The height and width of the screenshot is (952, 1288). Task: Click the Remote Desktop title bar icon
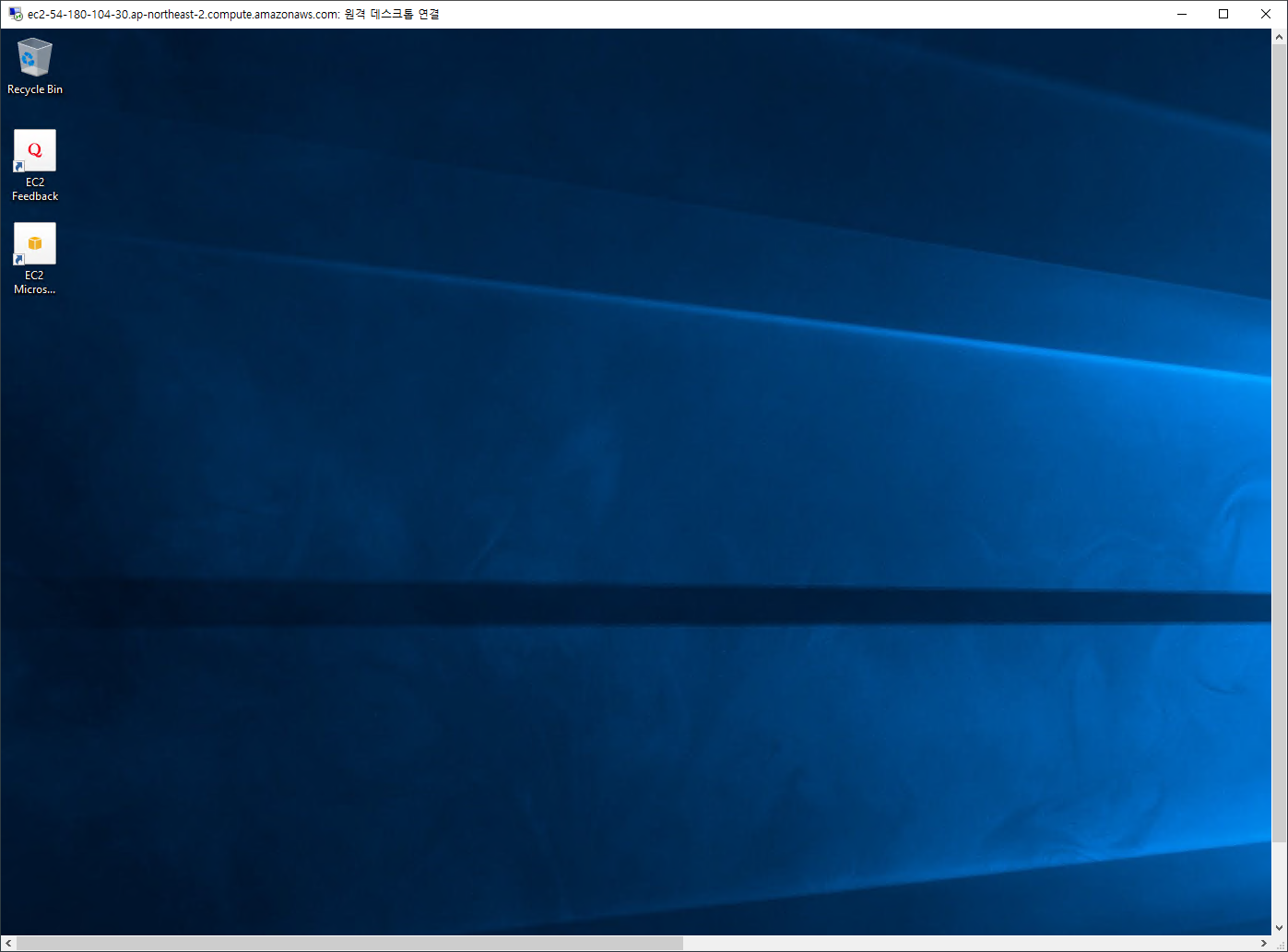point(15,14)
